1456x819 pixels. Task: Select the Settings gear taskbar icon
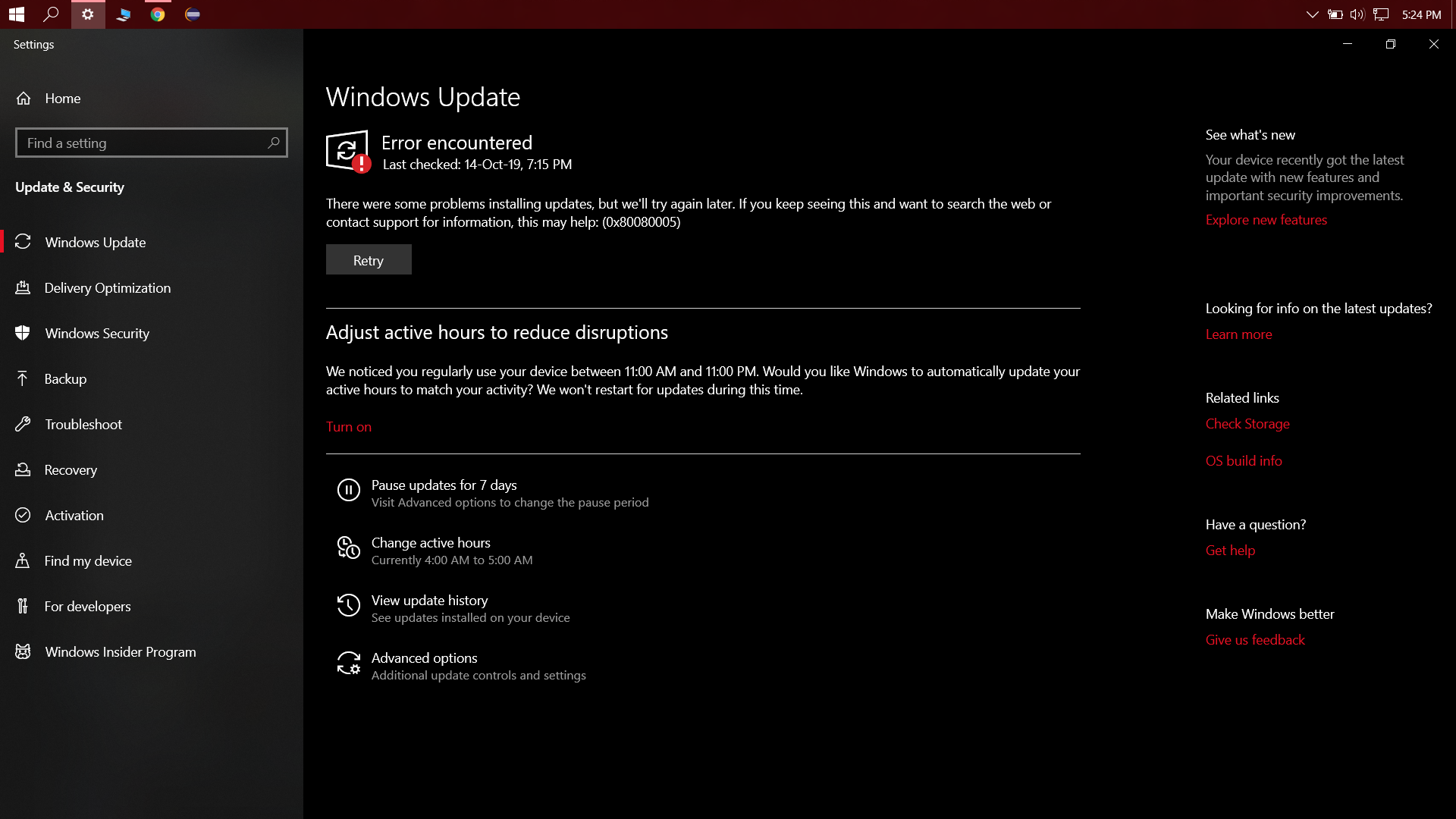click(x=88, y=14)
